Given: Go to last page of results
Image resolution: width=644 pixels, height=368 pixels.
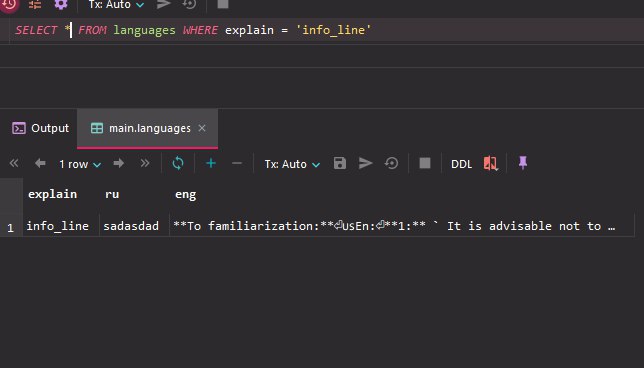Looking at the screenshot, I should [145, 163].
